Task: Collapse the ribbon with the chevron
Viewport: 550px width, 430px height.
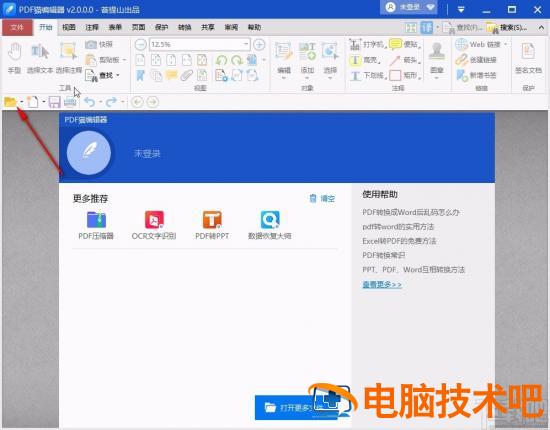Action: click(x=542, y=27)
